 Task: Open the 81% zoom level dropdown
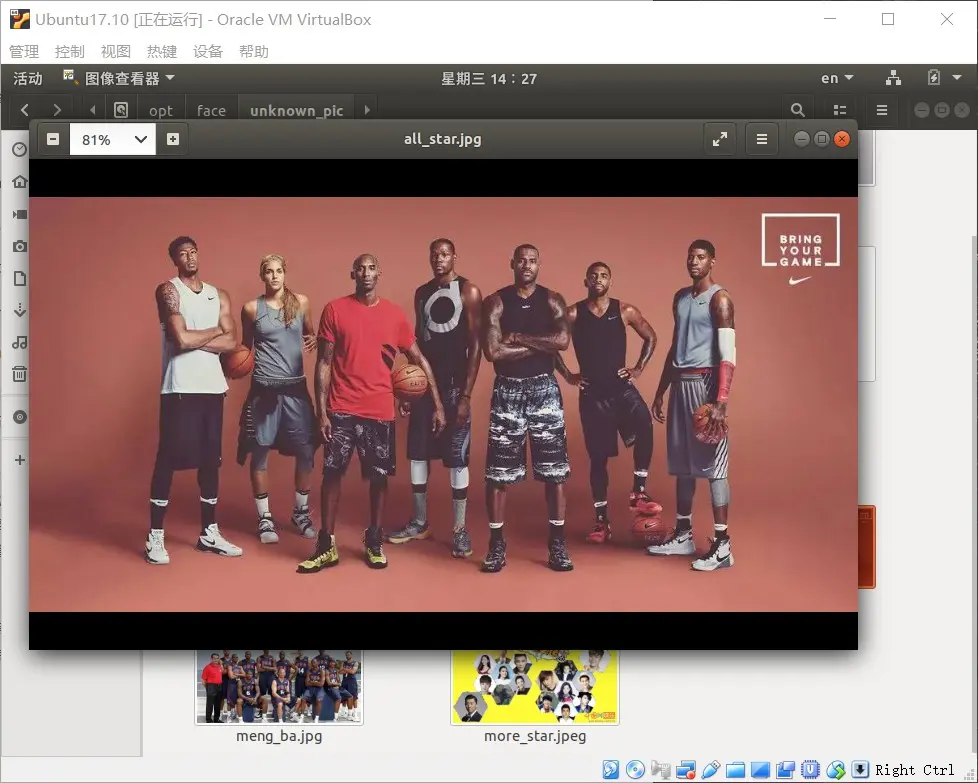pyautogui.click(x=112, y=139)
